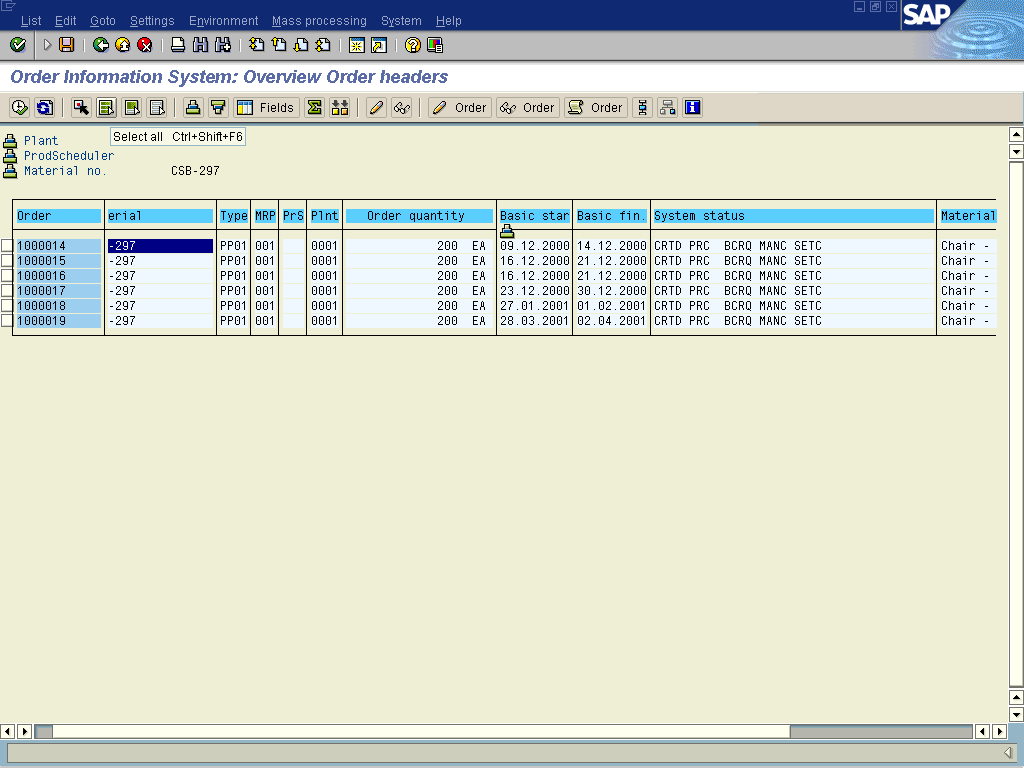The width and height of the screenshot is (1024, 768).
Task: Click the Select all icon
Action: click(106, 108)
